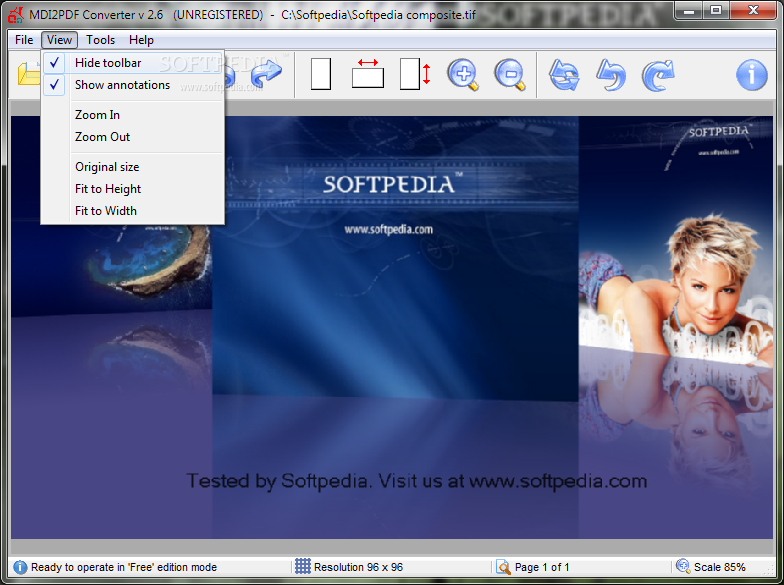The width and height of the screenshot is (784, 585).
Task: Click the flip/rotate 180 icon
Action: coord(564,75)
